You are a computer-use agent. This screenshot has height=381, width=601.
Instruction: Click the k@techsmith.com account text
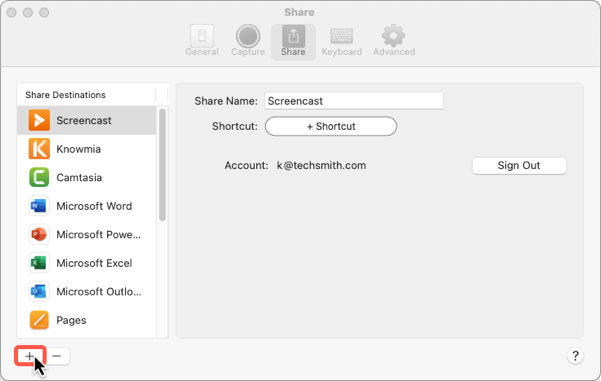321,166
